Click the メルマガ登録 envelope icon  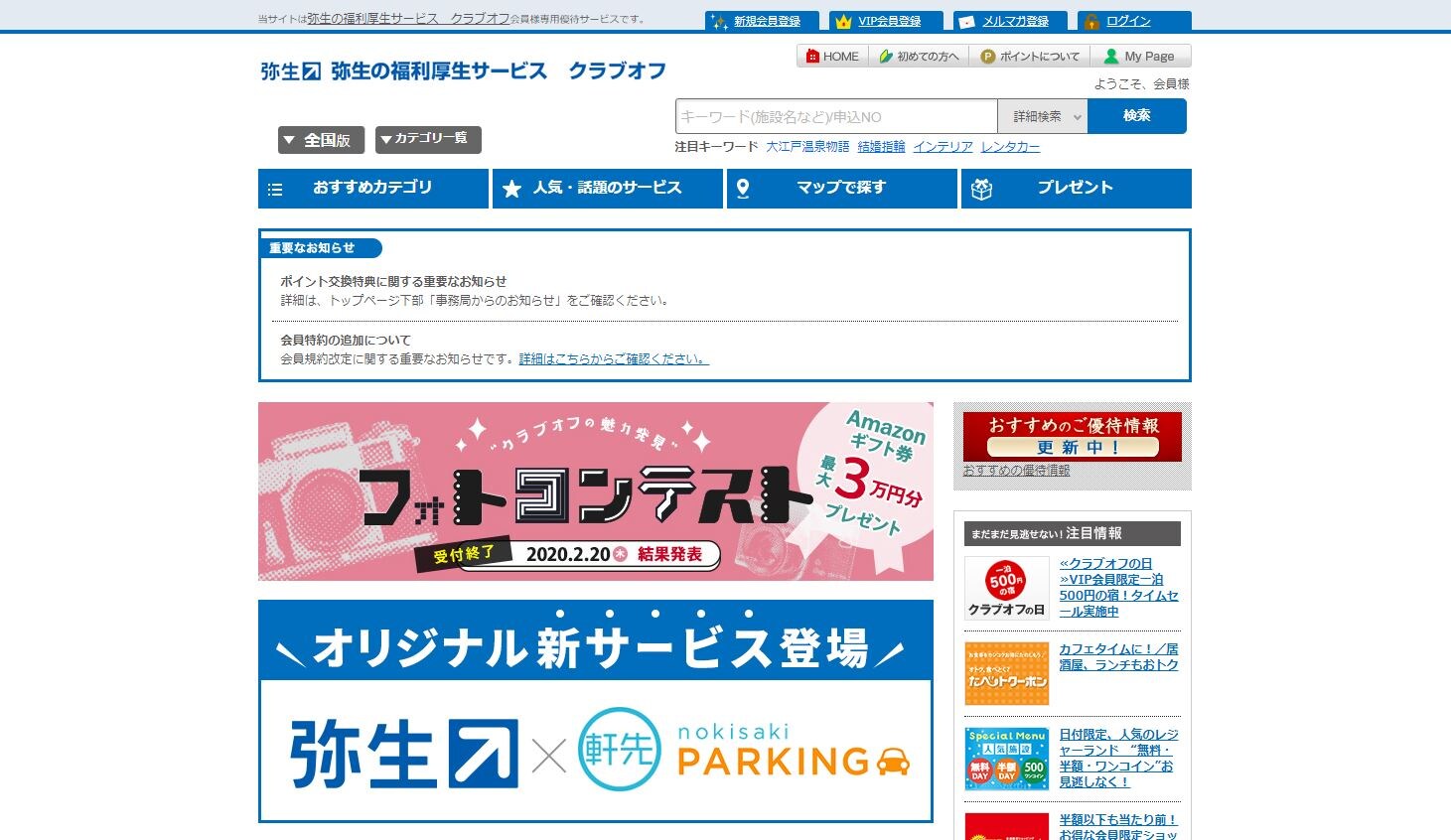pos(966,22)
